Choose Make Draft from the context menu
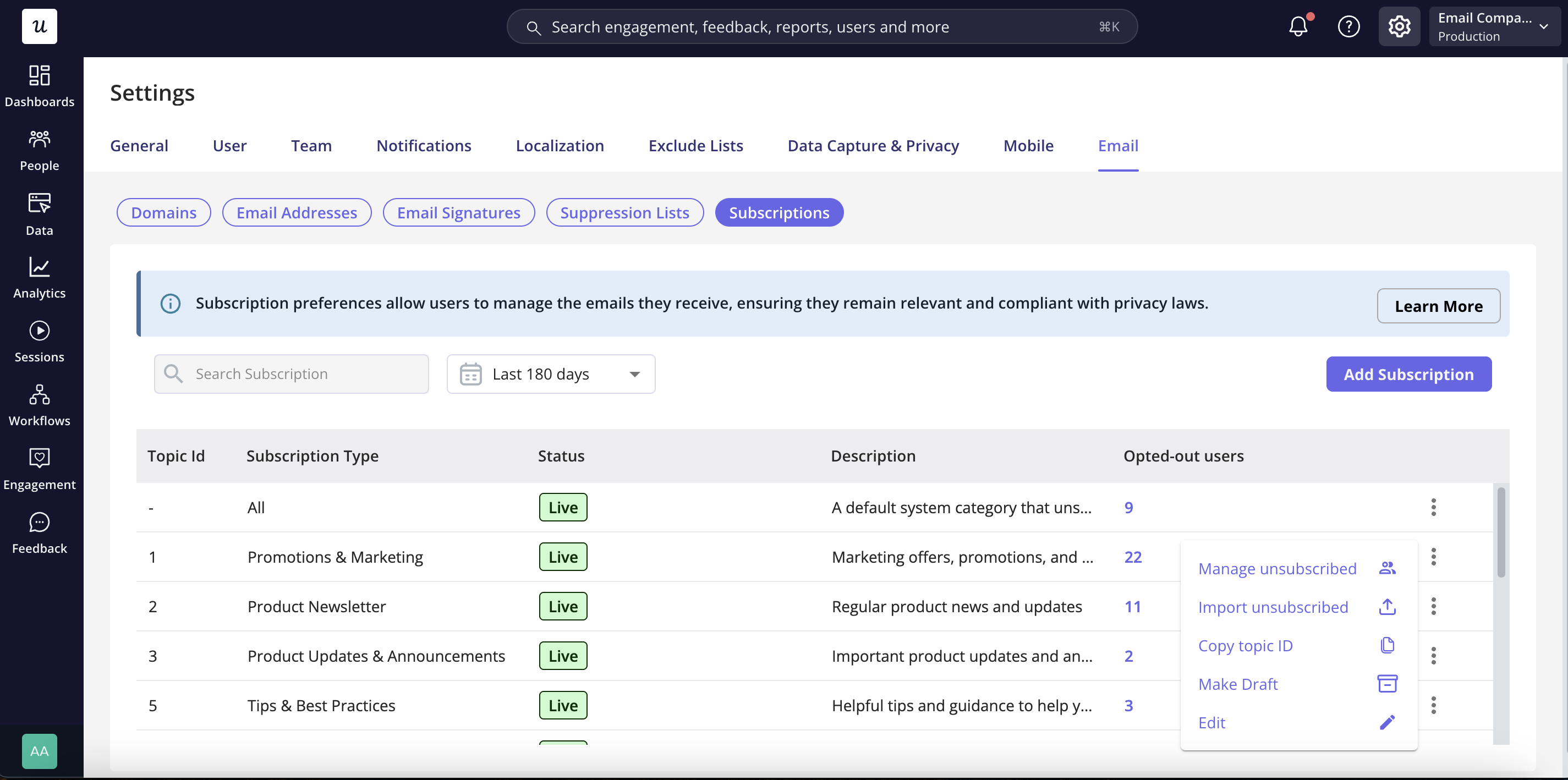The image size is (1568, 780). point(1298,684)
